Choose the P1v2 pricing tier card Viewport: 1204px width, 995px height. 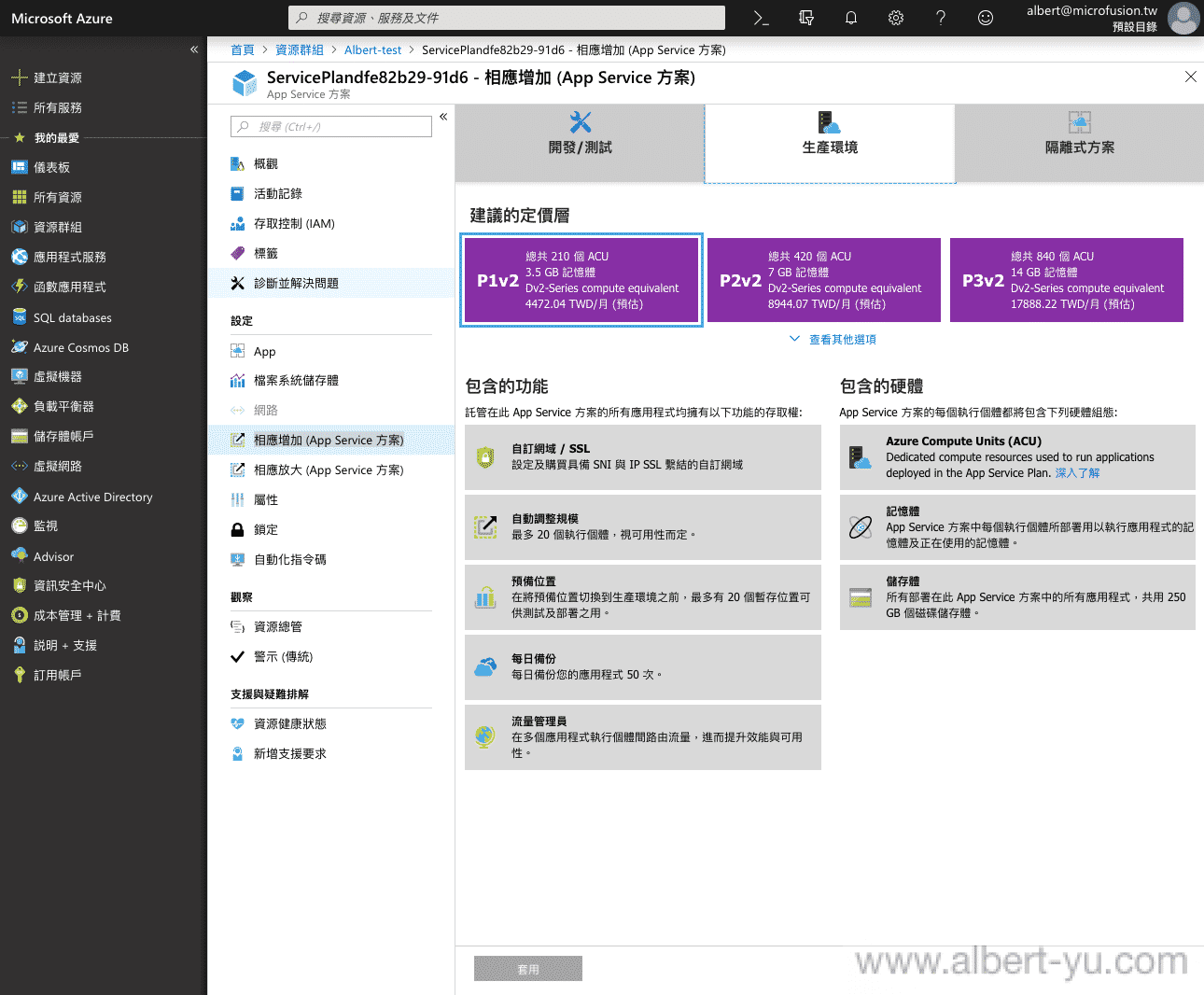click(581, 280)
